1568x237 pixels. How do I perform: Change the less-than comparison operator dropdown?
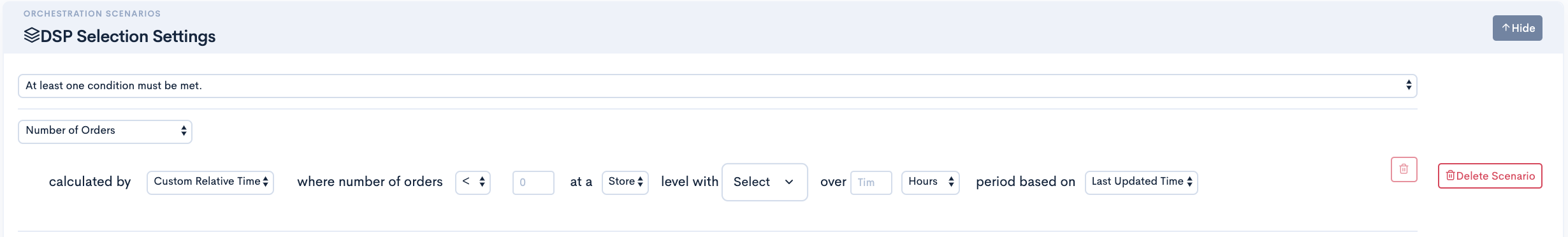pos(473,182)
